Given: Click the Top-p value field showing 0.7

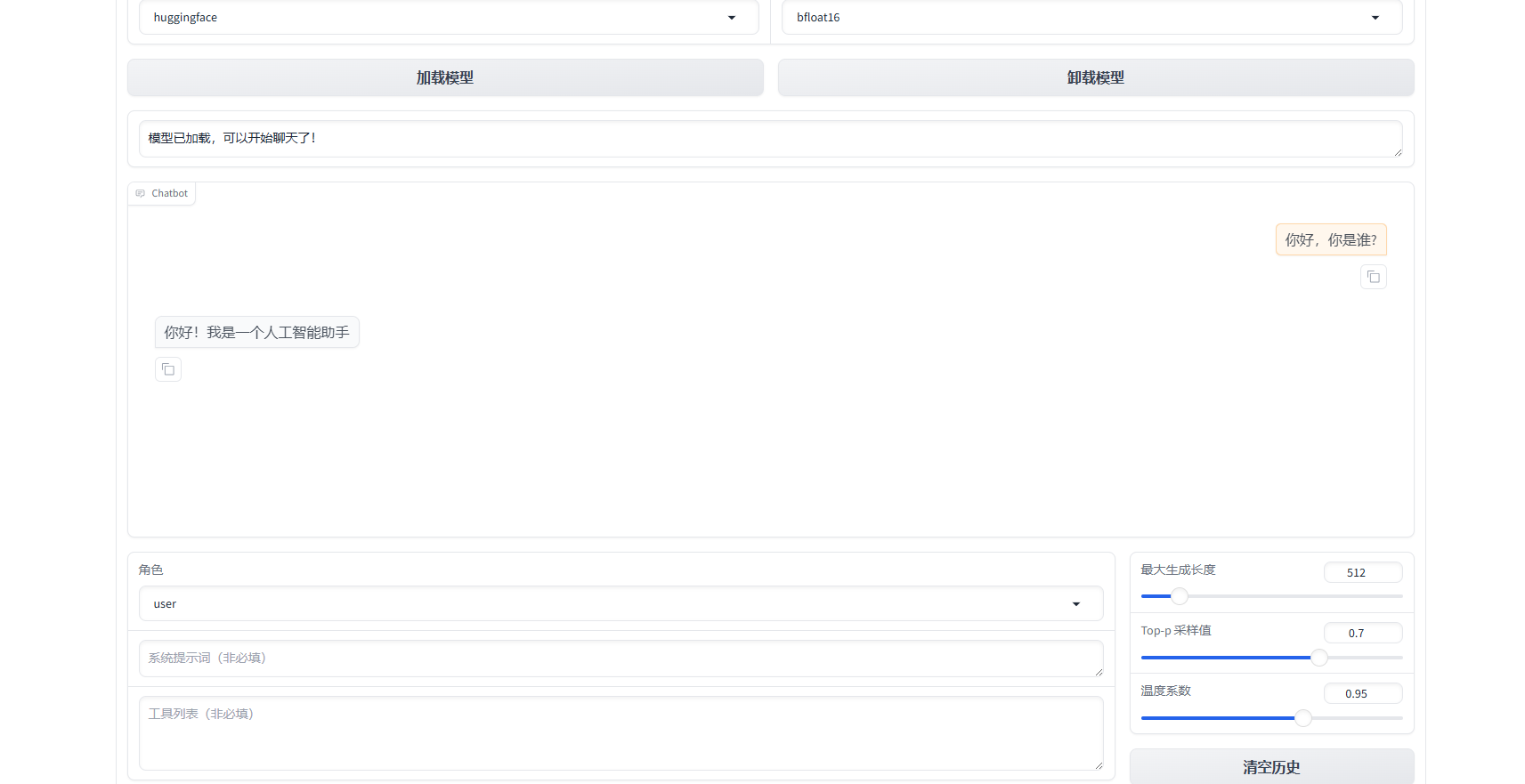Looking at the screenshot, I should [1362, 634].
